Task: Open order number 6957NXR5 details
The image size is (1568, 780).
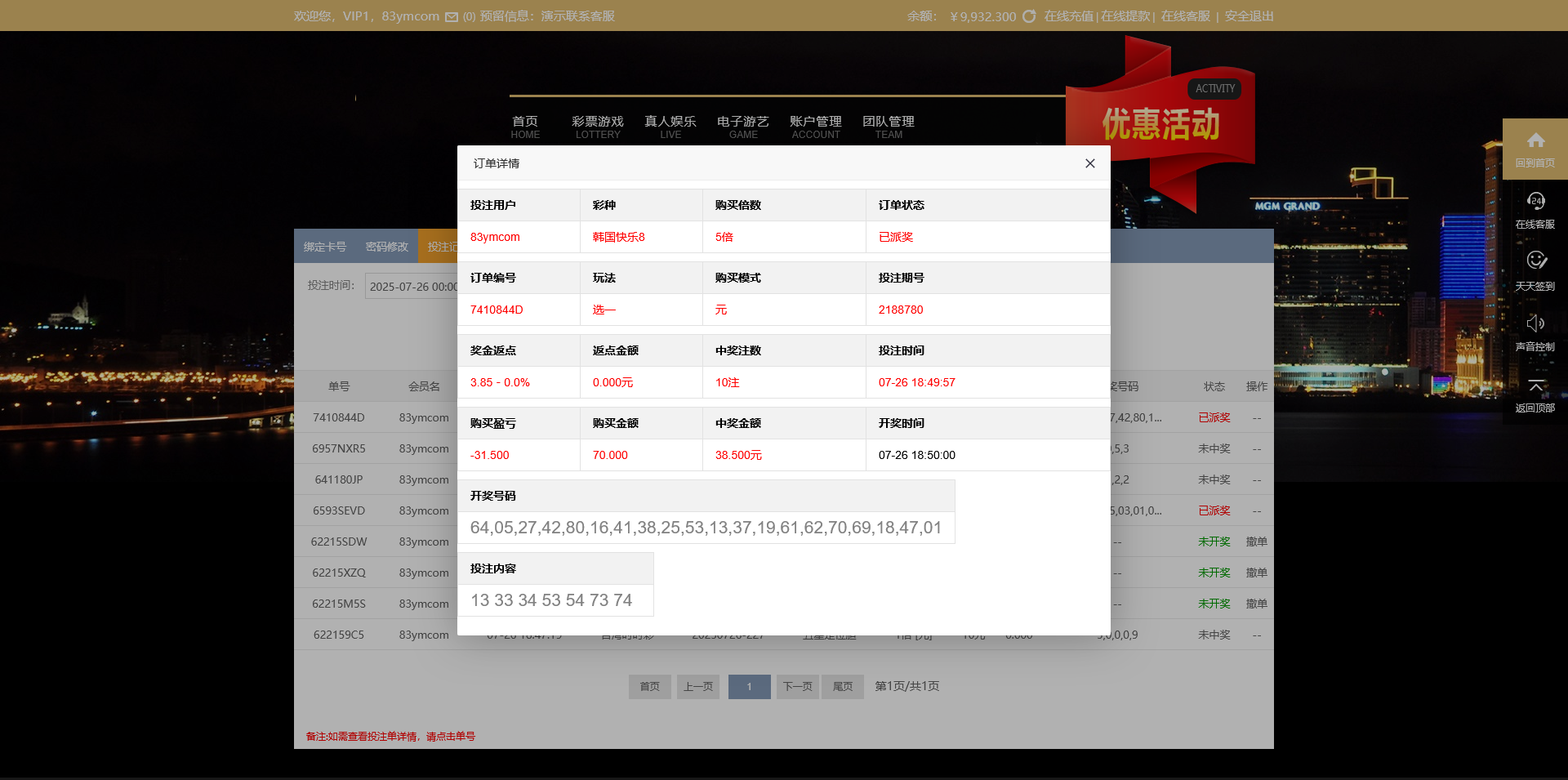Action: coord(339,448)
